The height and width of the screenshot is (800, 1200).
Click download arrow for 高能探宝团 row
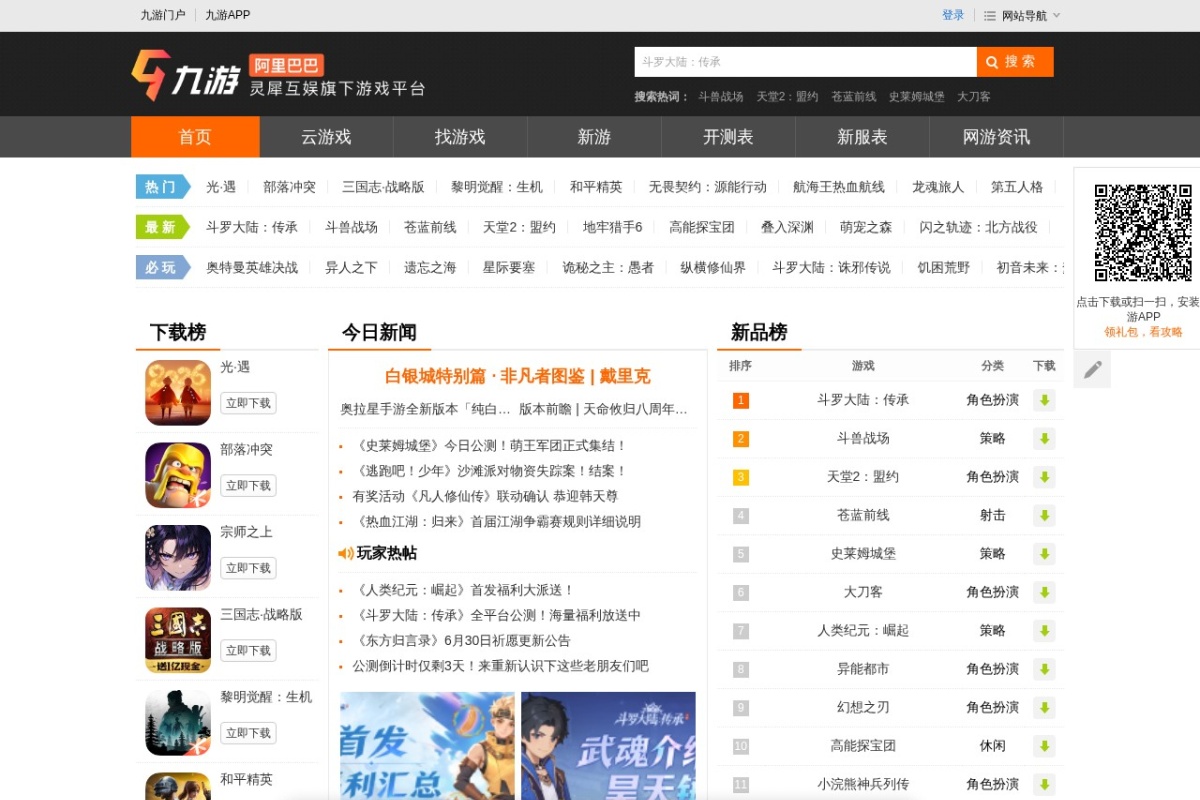(x=1045, y=746)
